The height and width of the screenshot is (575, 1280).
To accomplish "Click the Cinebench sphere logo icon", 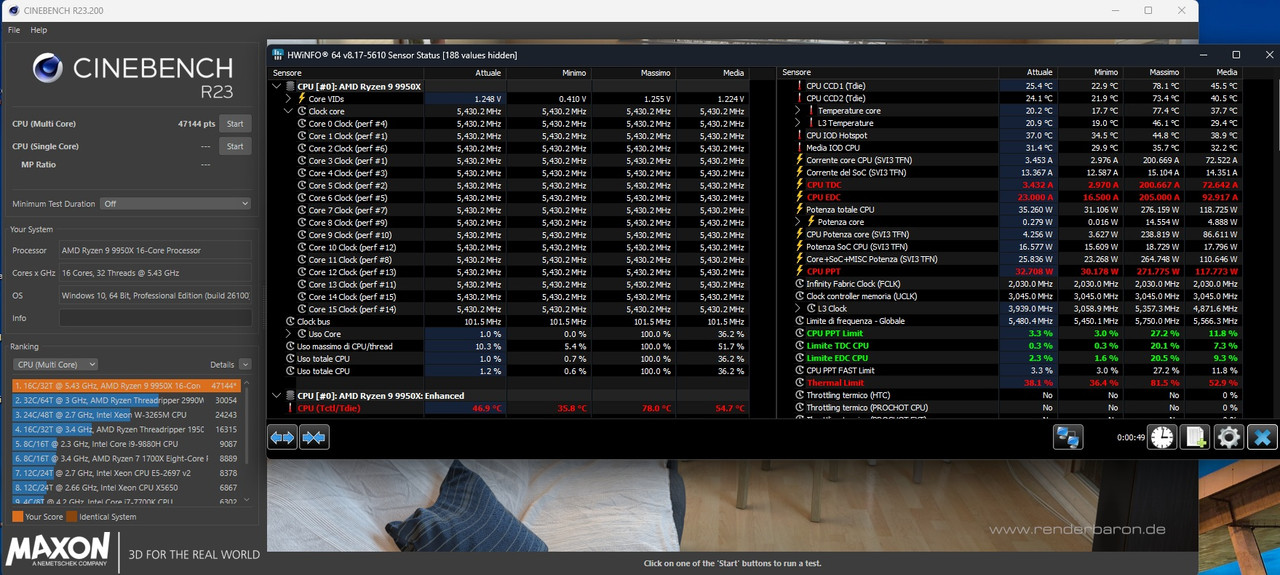I will click(48, 67).
